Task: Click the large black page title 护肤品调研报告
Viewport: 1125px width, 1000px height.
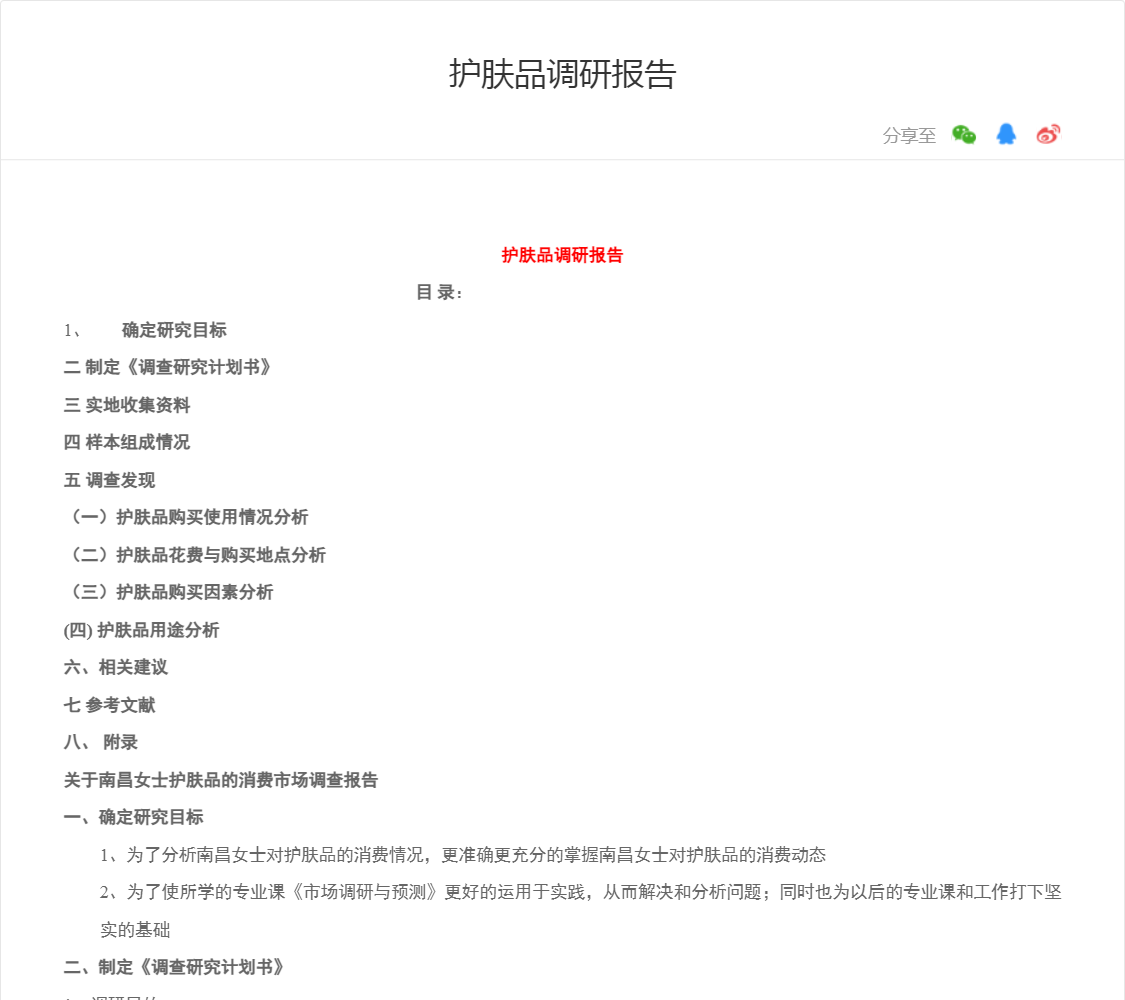Action: [562, 75]
